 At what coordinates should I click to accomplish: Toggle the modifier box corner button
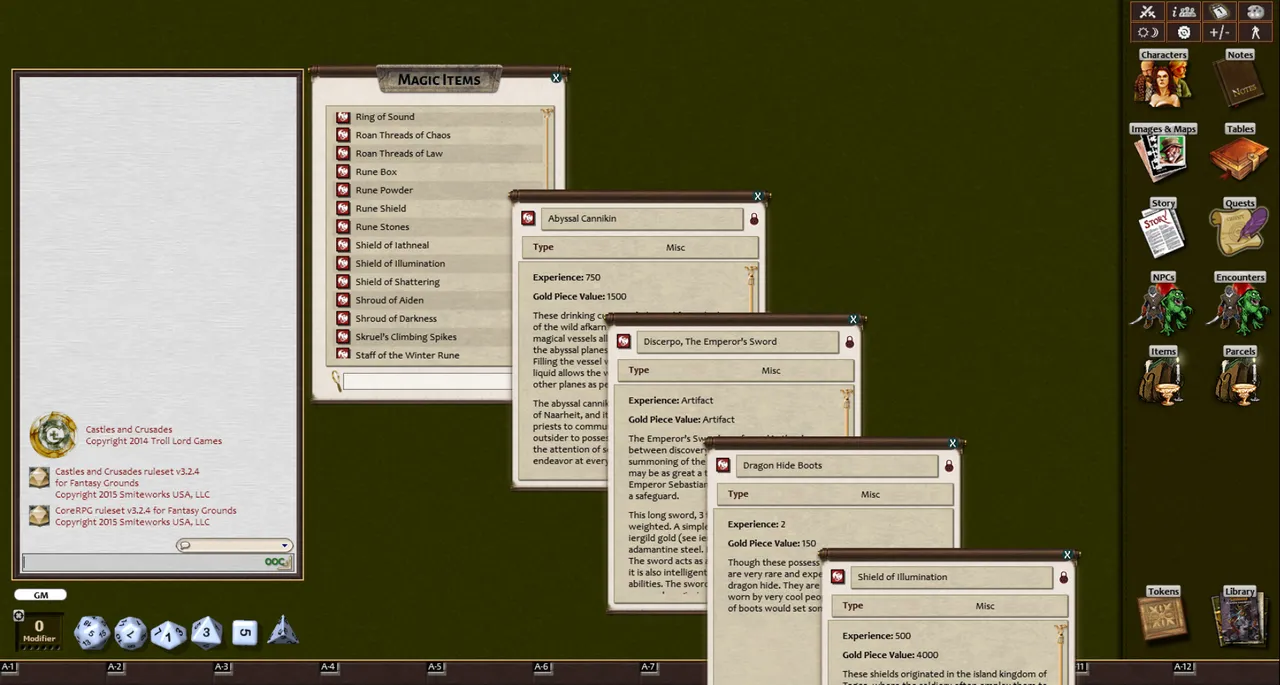18,616
